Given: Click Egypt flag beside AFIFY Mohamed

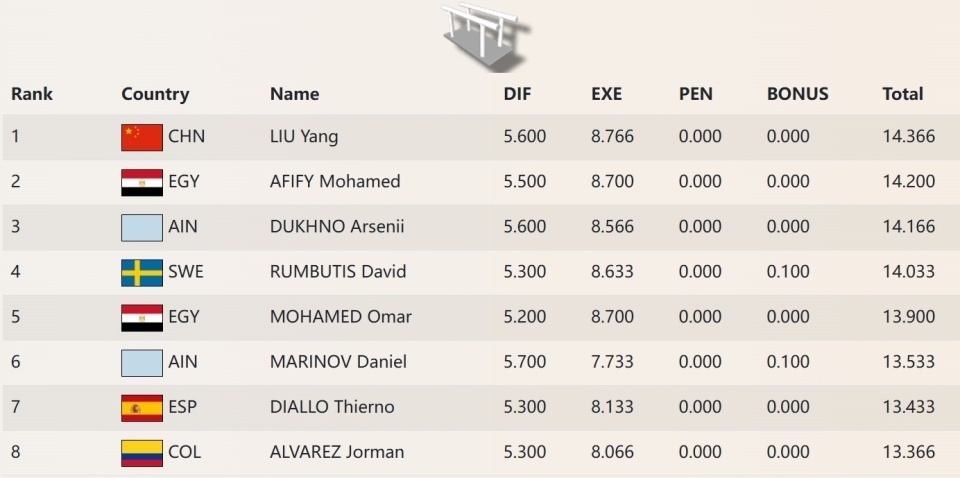Looking at the screenshot, I should pos(141,182).
